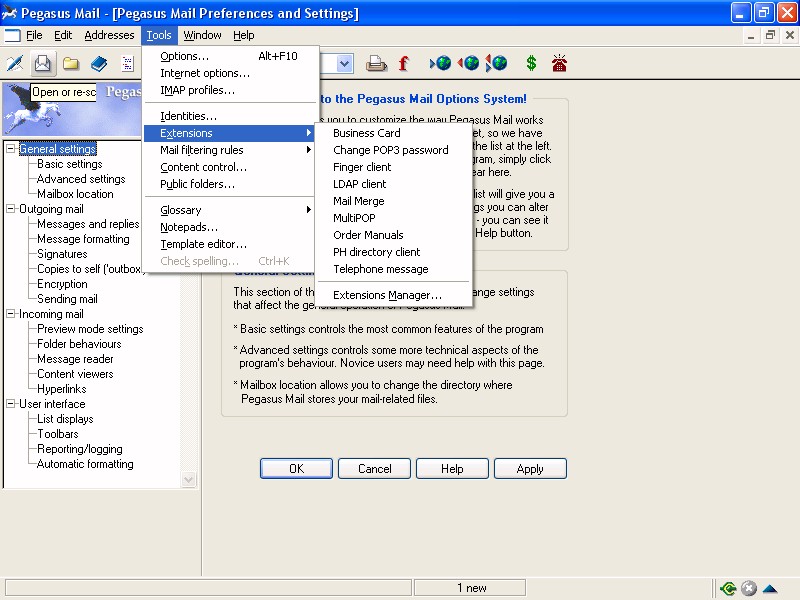This screenshot has width=800, height=600.
Task: Open the MultiPOP extension
Action: point(393,218)
